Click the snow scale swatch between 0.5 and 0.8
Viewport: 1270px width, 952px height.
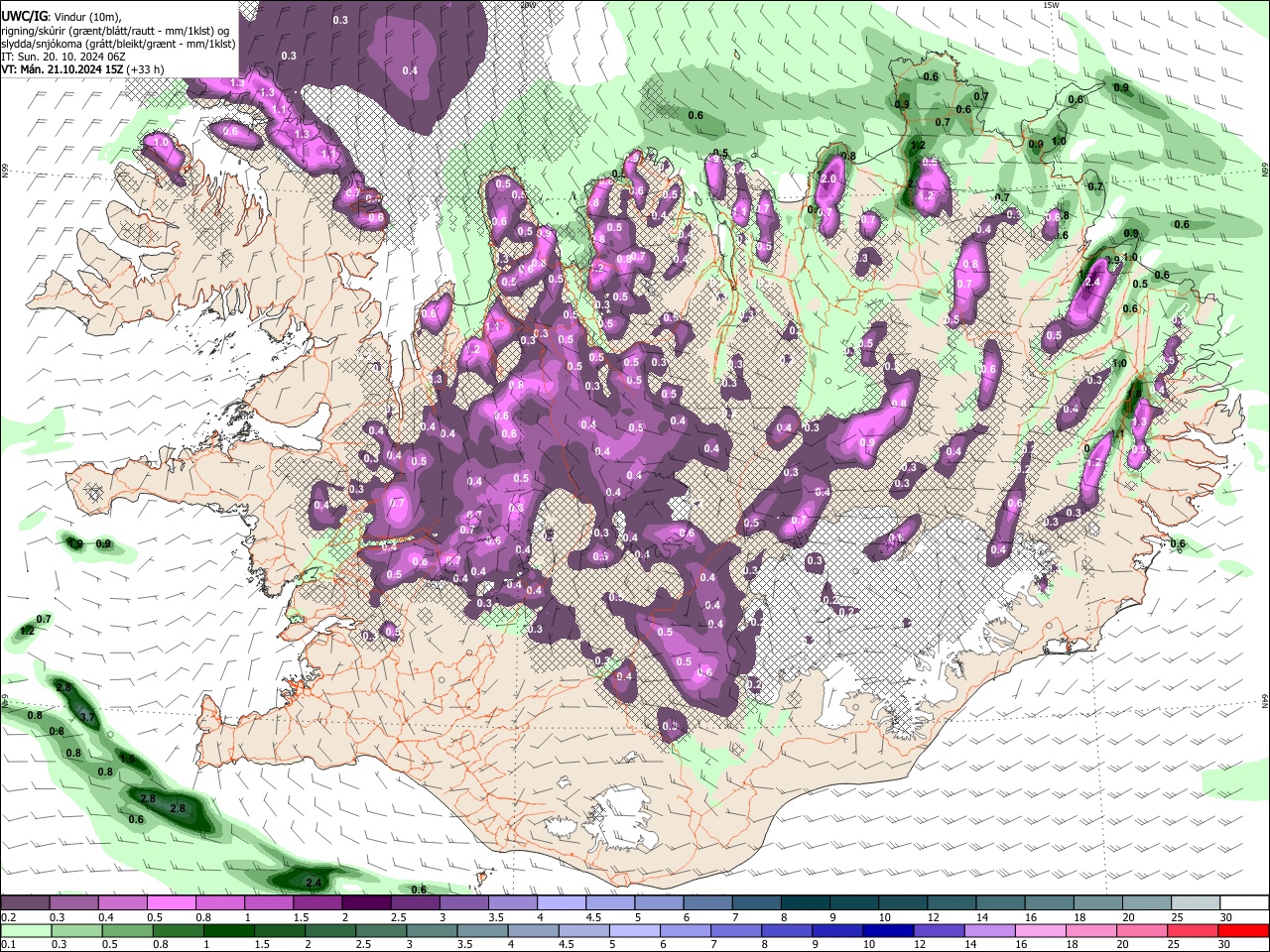point(171,902)
